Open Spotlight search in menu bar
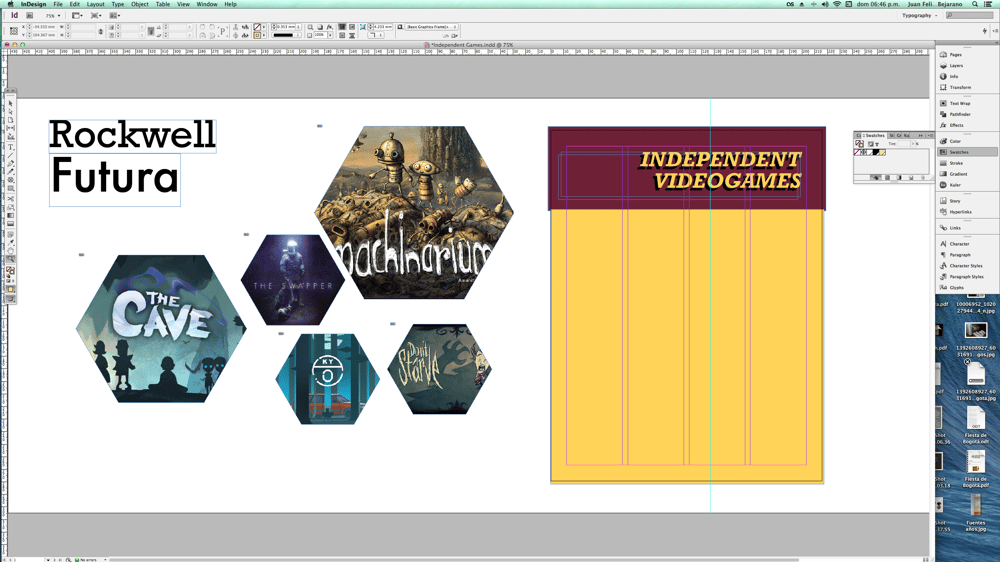The image size is (1000, 562). tap(975, 4)
